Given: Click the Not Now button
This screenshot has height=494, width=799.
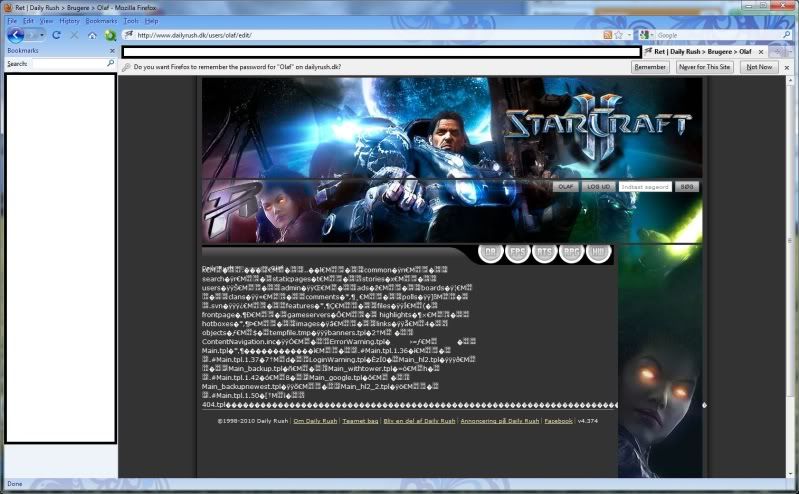Looking at the screenshot, I should point(759,67).
